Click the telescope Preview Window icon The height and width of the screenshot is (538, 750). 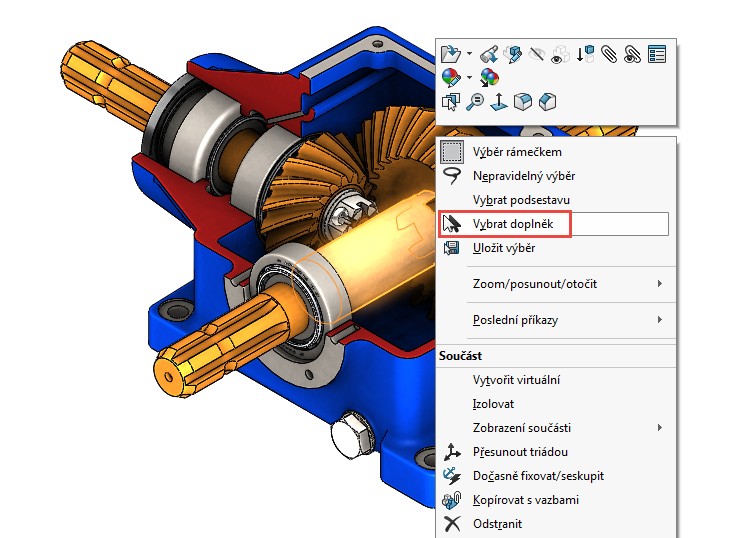coord(489,54)
